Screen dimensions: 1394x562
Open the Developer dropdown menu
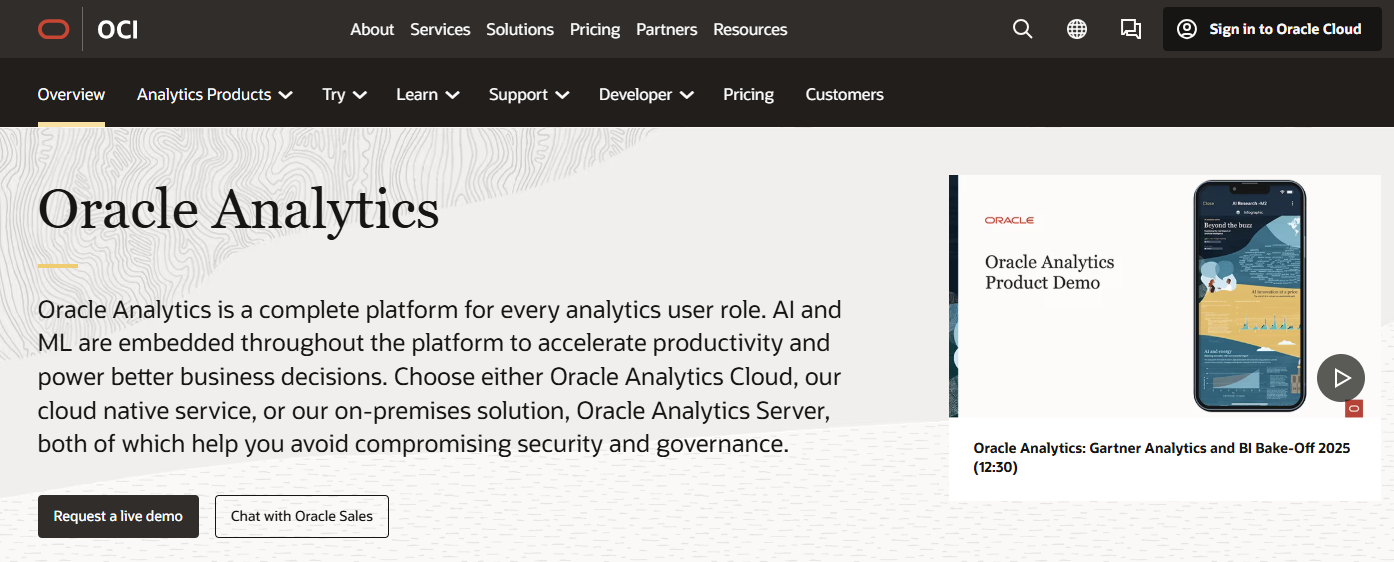coord(646,94)
